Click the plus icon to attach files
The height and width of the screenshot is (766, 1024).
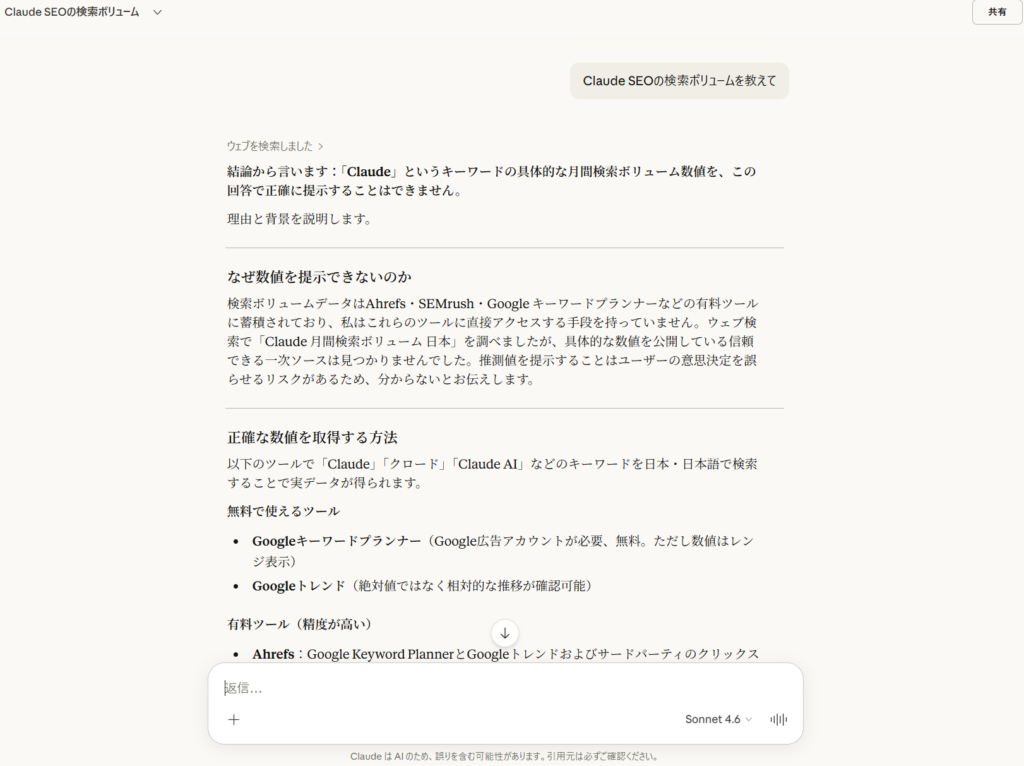233,719
